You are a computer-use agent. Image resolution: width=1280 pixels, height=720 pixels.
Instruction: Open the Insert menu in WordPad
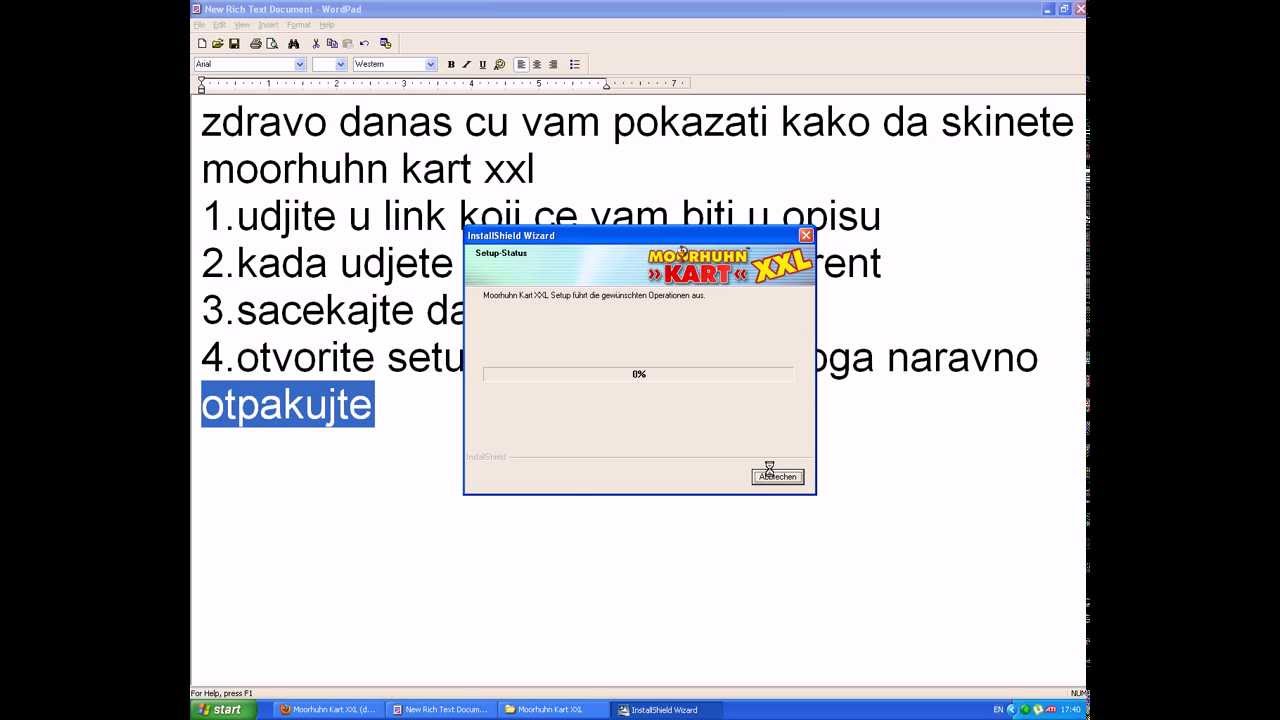click(268, 25)
